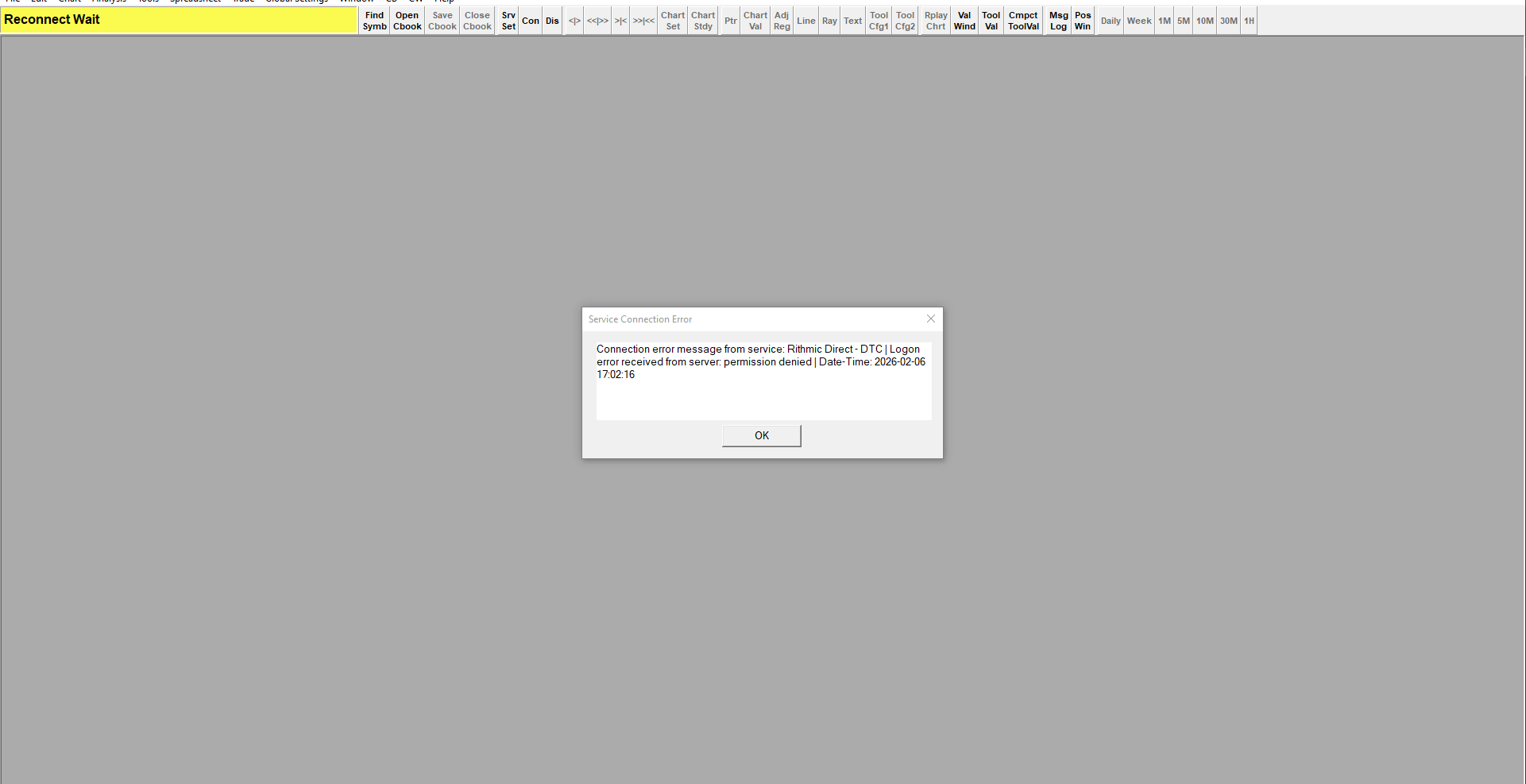
Task: Choose Tool Cfg2 configuration
Action: coord(905,21)
